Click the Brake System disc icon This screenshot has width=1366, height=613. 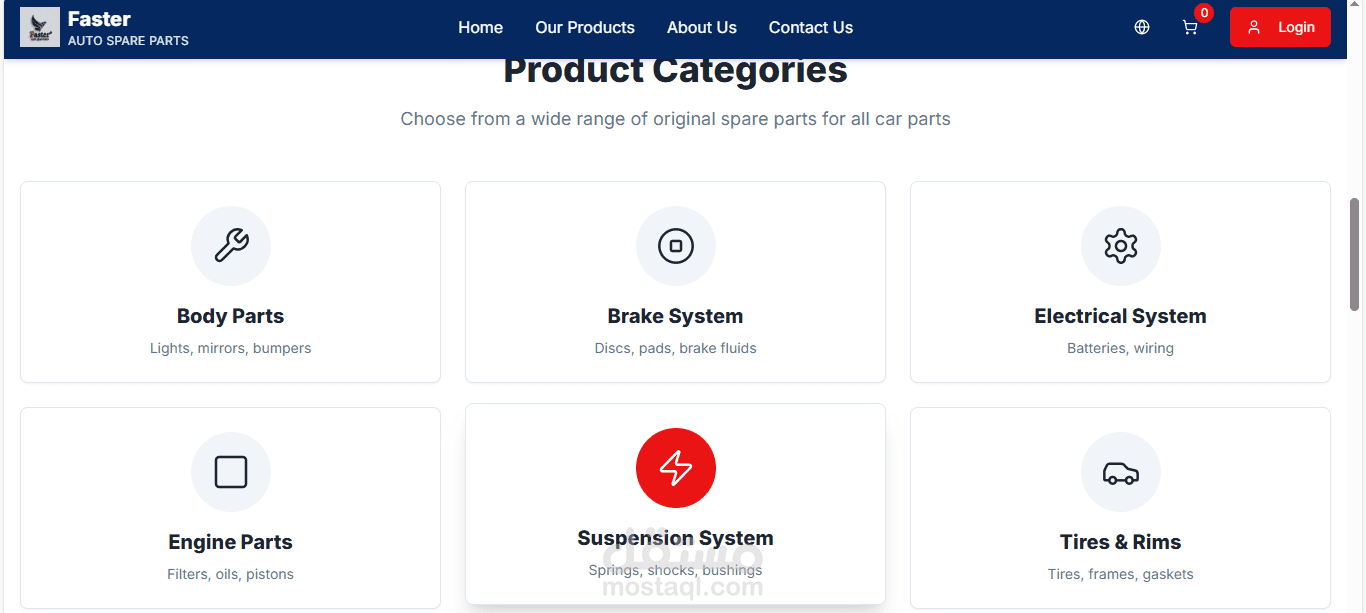676,246
